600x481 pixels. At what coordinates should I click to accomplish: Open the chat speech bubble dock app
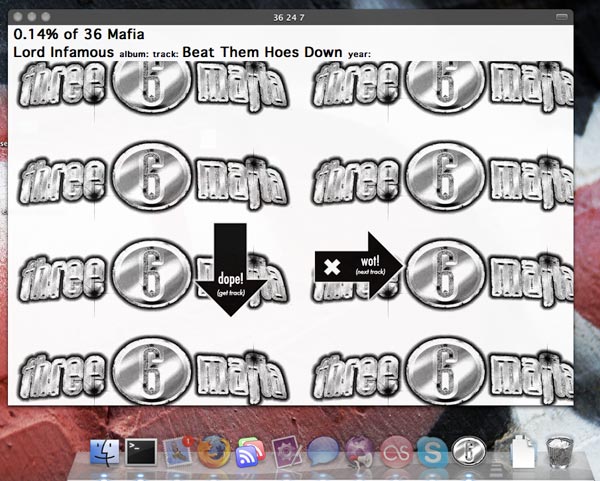coord(323,451)
